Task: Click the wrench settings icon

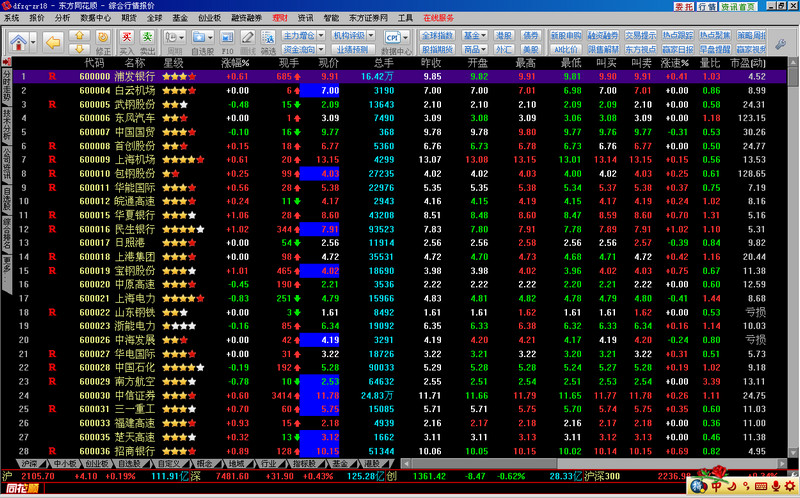Action: [781, 44]
